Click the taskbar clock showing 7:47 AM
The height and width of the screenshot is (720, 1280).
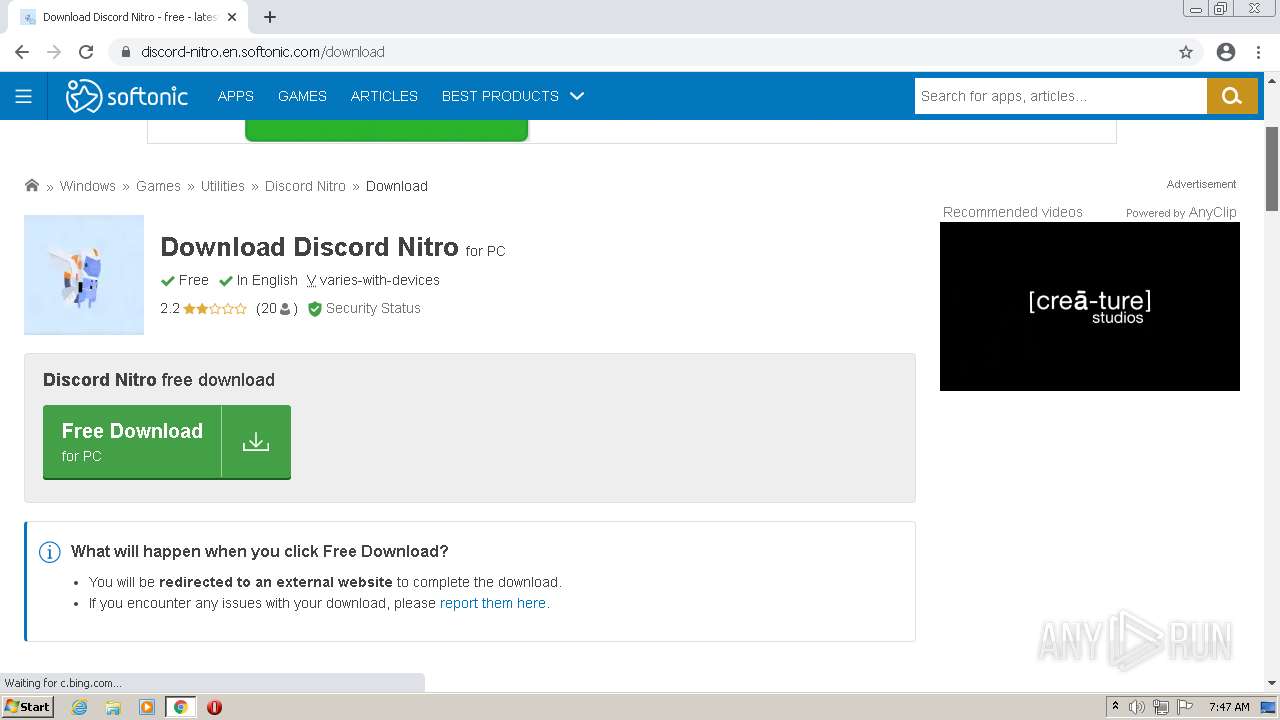coord(1229,707)
